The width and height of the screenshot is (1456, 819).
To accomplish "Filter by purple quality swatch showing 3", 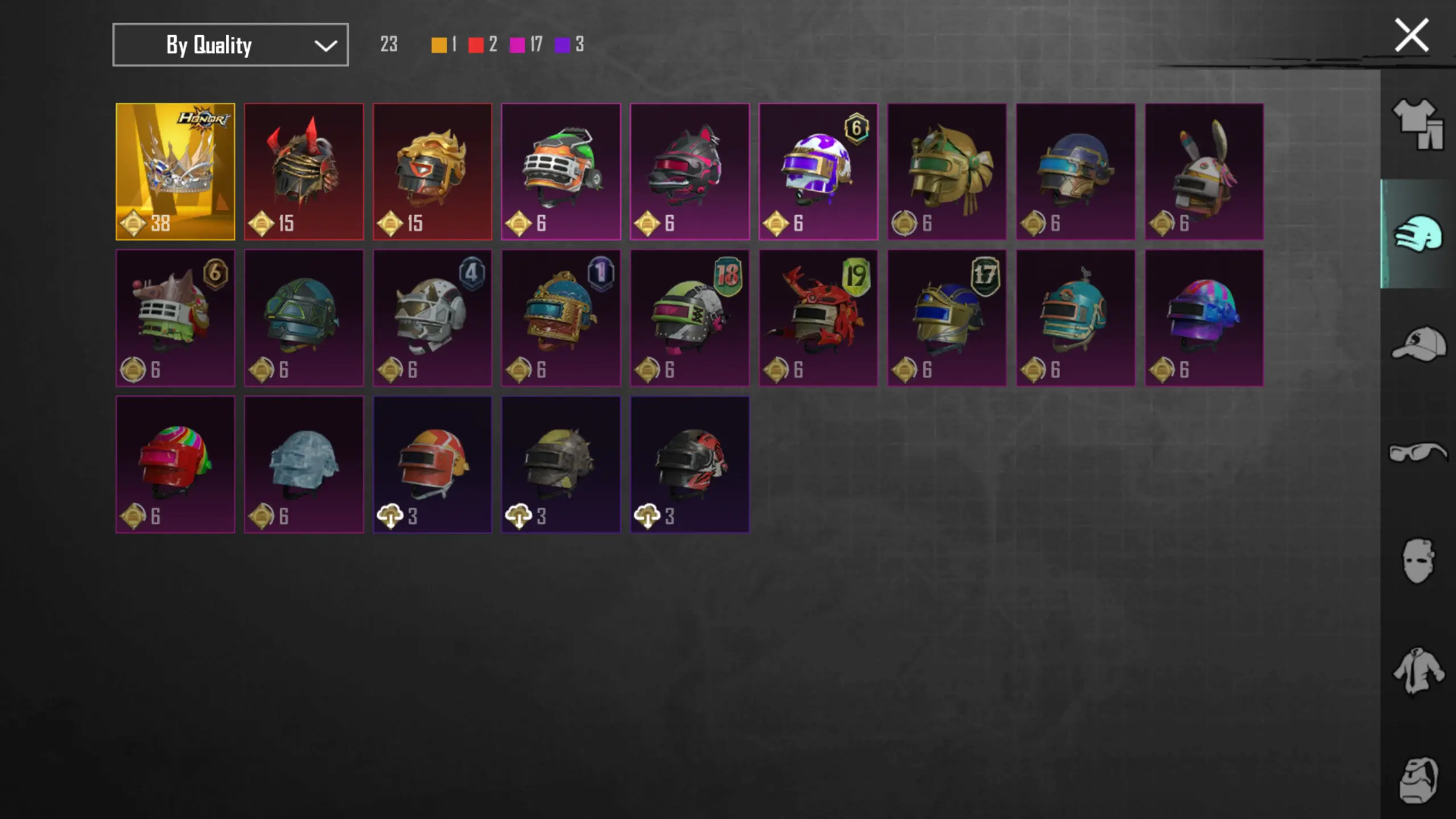I will tap(562, 45).
